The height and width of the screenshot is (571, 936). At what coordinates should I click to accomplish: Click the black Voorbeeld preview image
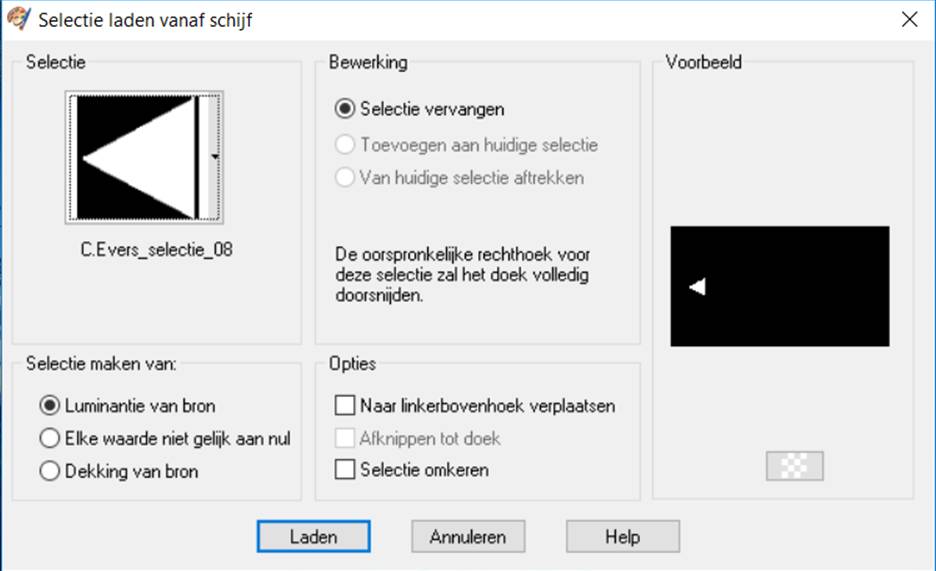[x=779, y=286]
